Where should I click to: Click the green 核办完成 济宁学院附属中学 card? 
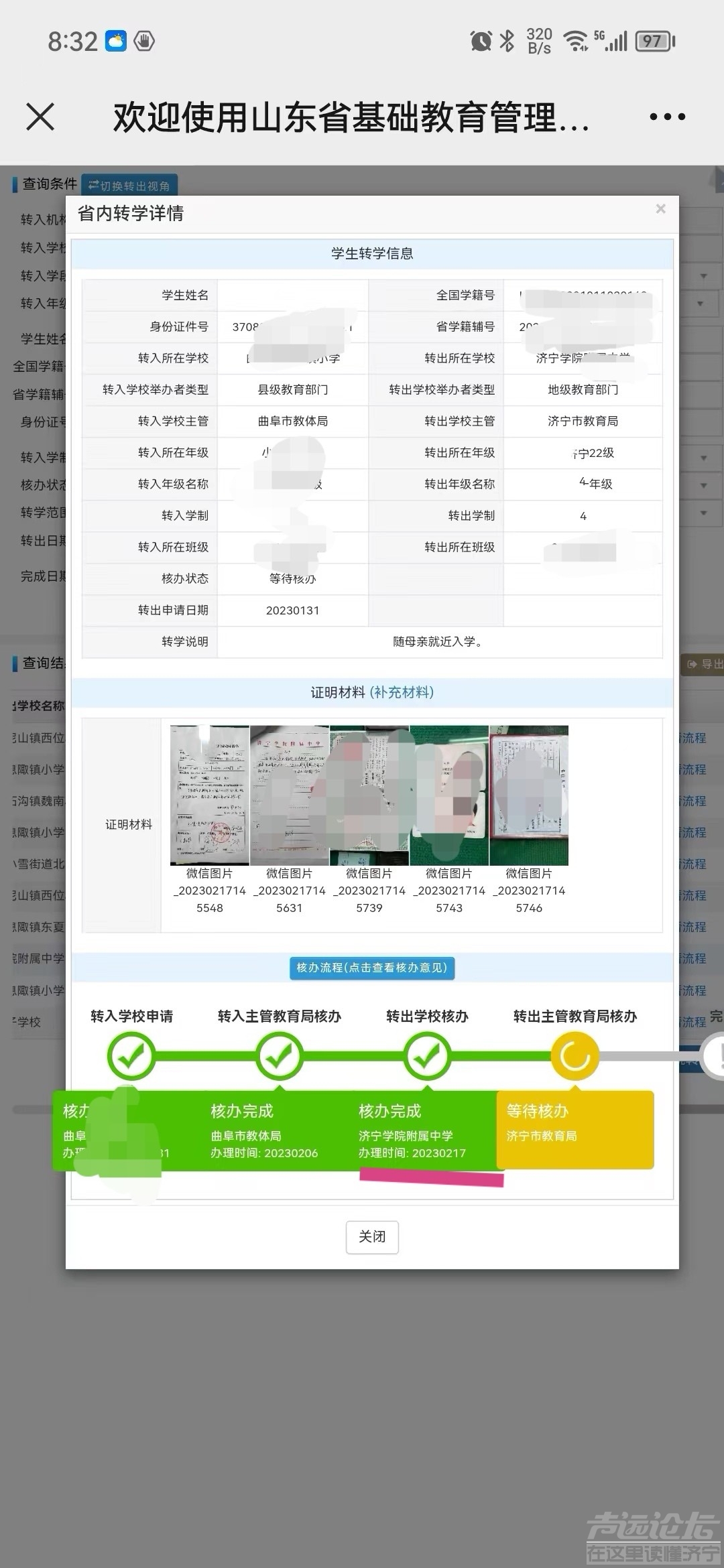coord(427,1130)
